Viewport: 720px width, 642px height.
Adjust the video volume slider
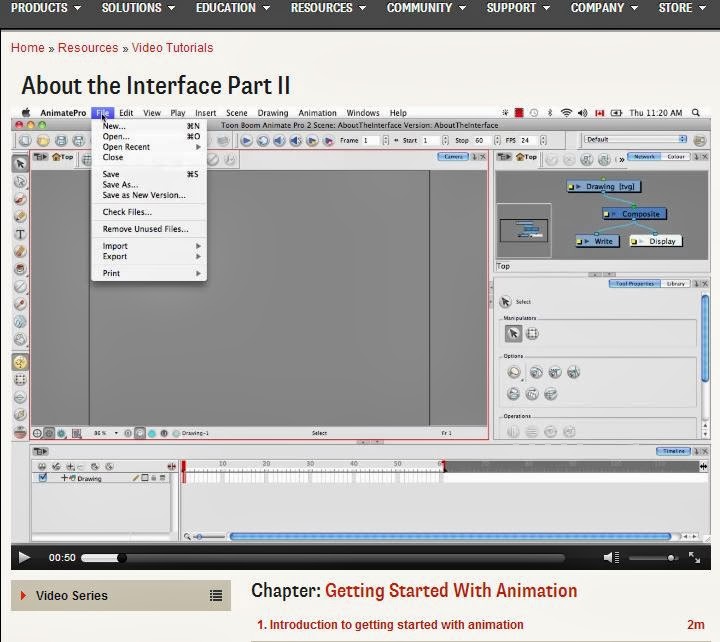click(653, 558)
